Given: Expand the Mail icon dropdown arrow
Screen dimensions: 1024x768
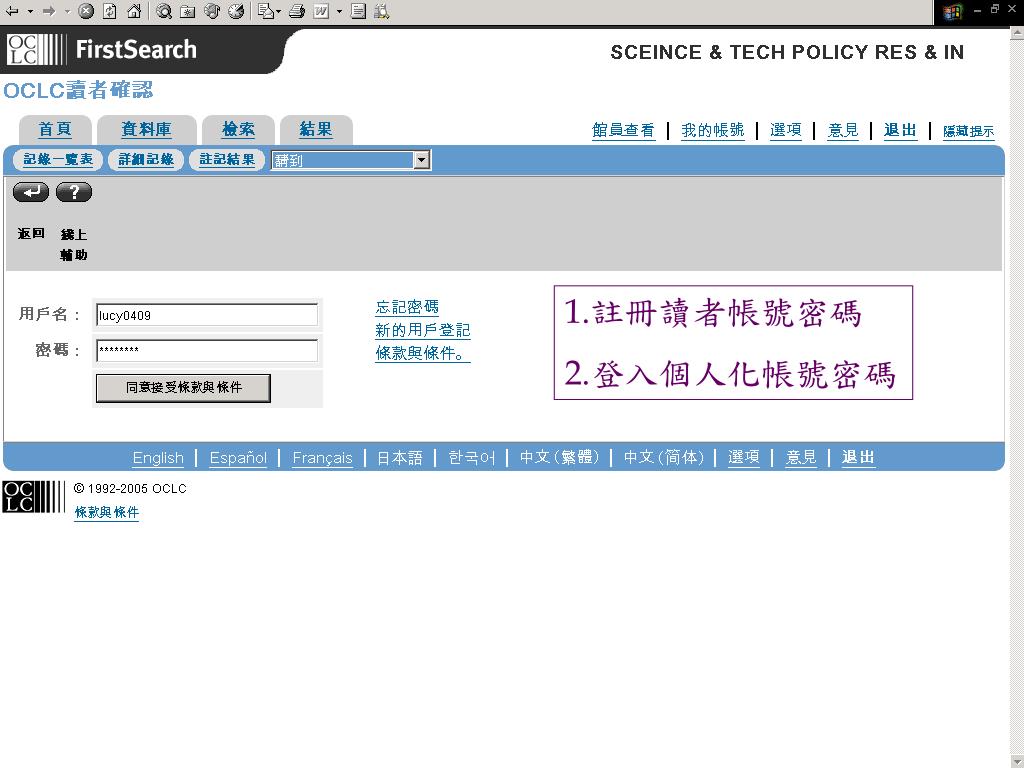Looking at the screenshot, I should [279, 11].
